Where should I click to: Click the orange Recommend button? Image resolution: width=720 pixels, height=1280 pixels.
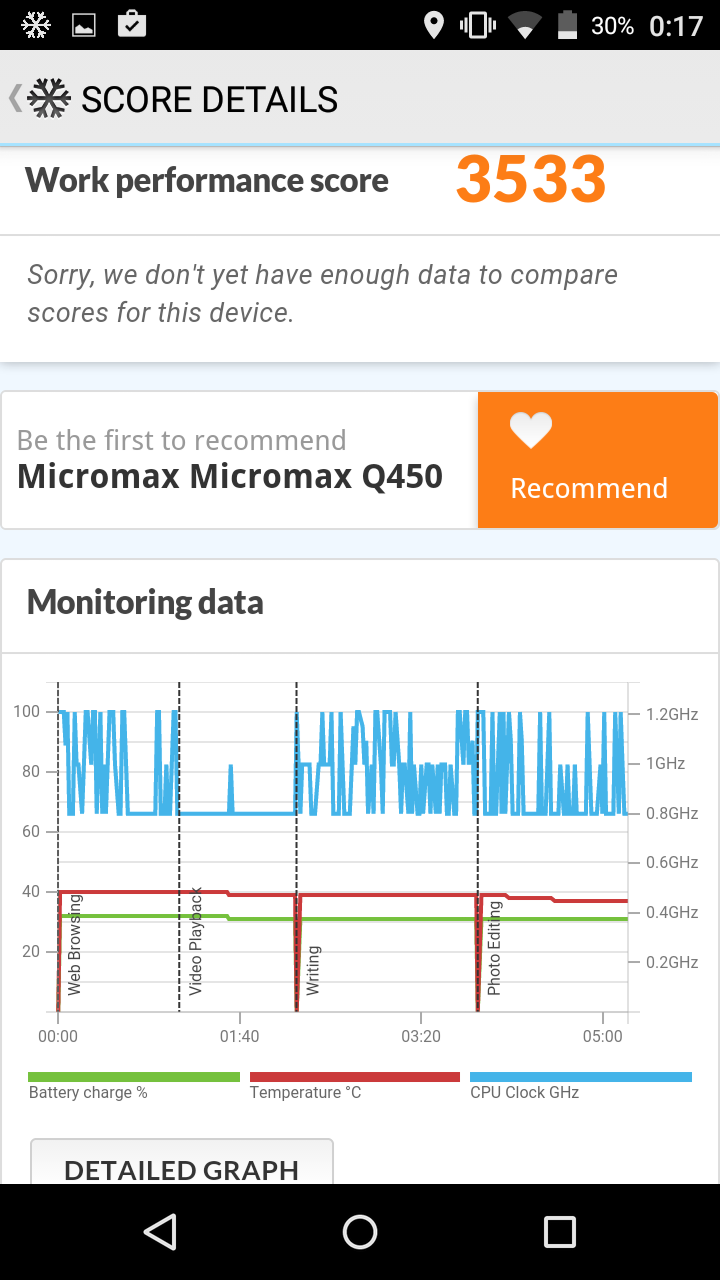click(x=598, y=460)
